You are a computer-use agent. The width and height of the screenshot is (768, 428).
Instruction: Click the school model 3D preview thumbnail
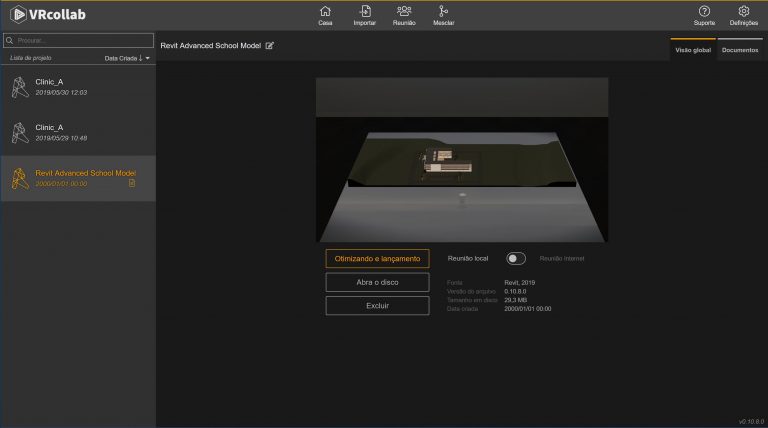[462, 160]
